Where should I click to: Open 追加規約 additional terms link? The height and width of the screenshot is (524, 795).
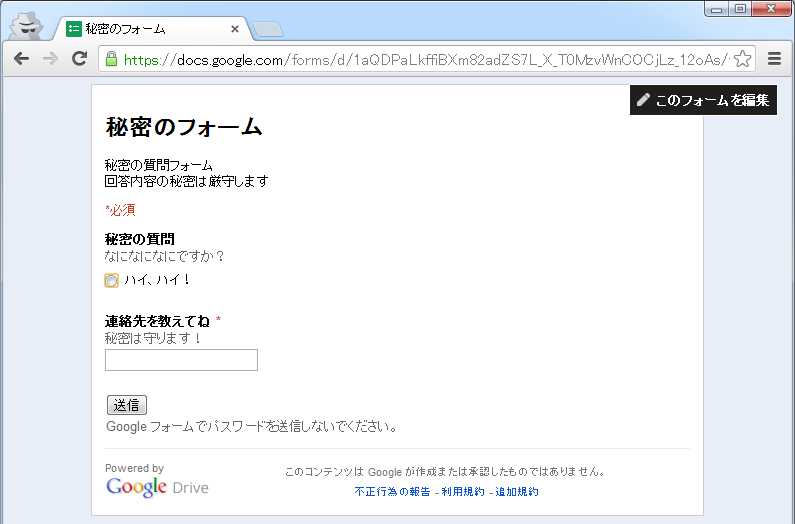pos(517,492)
